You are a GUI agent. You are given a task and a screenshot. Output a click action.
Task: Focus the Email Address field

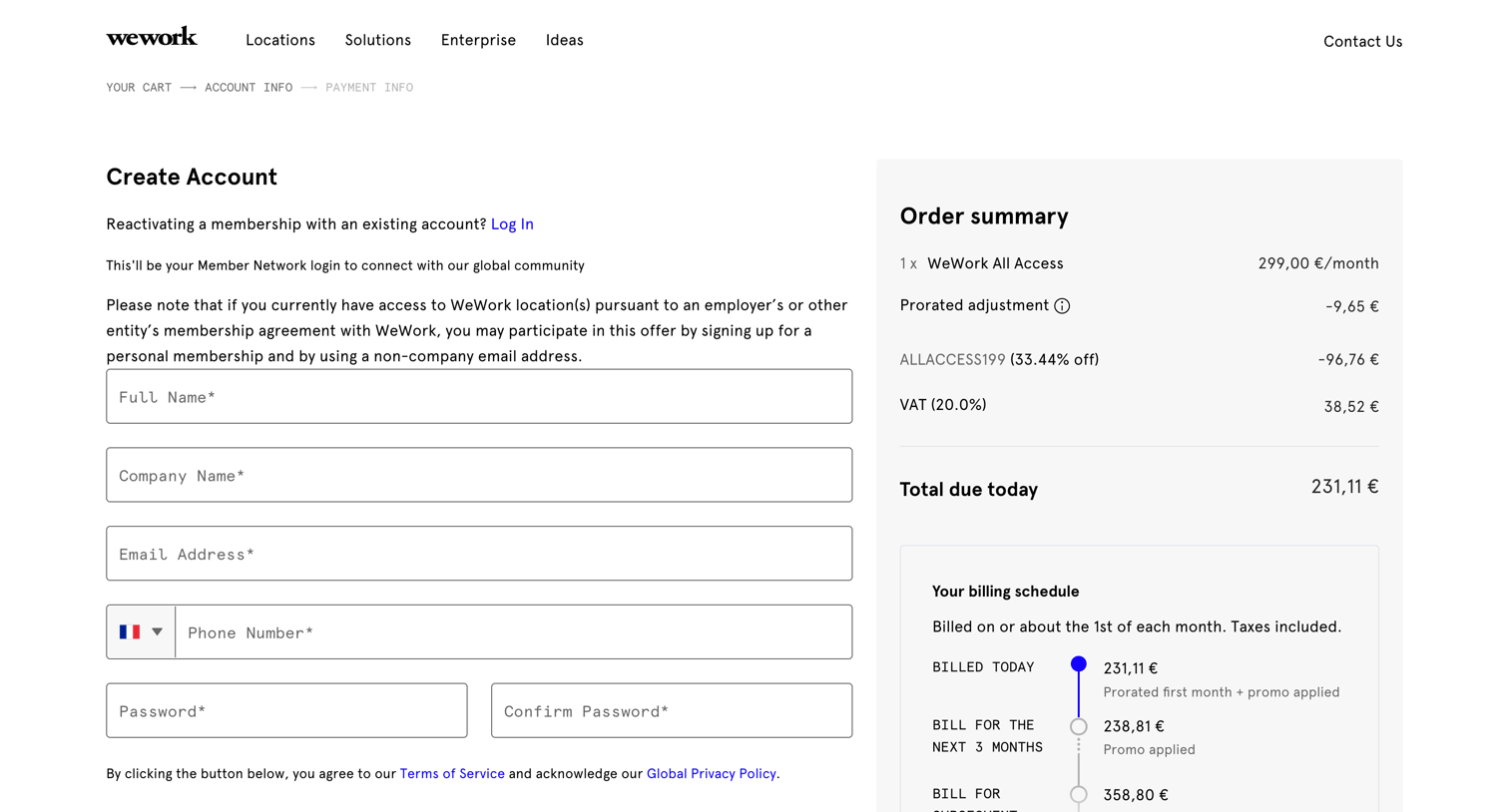(x=479, y=554)
